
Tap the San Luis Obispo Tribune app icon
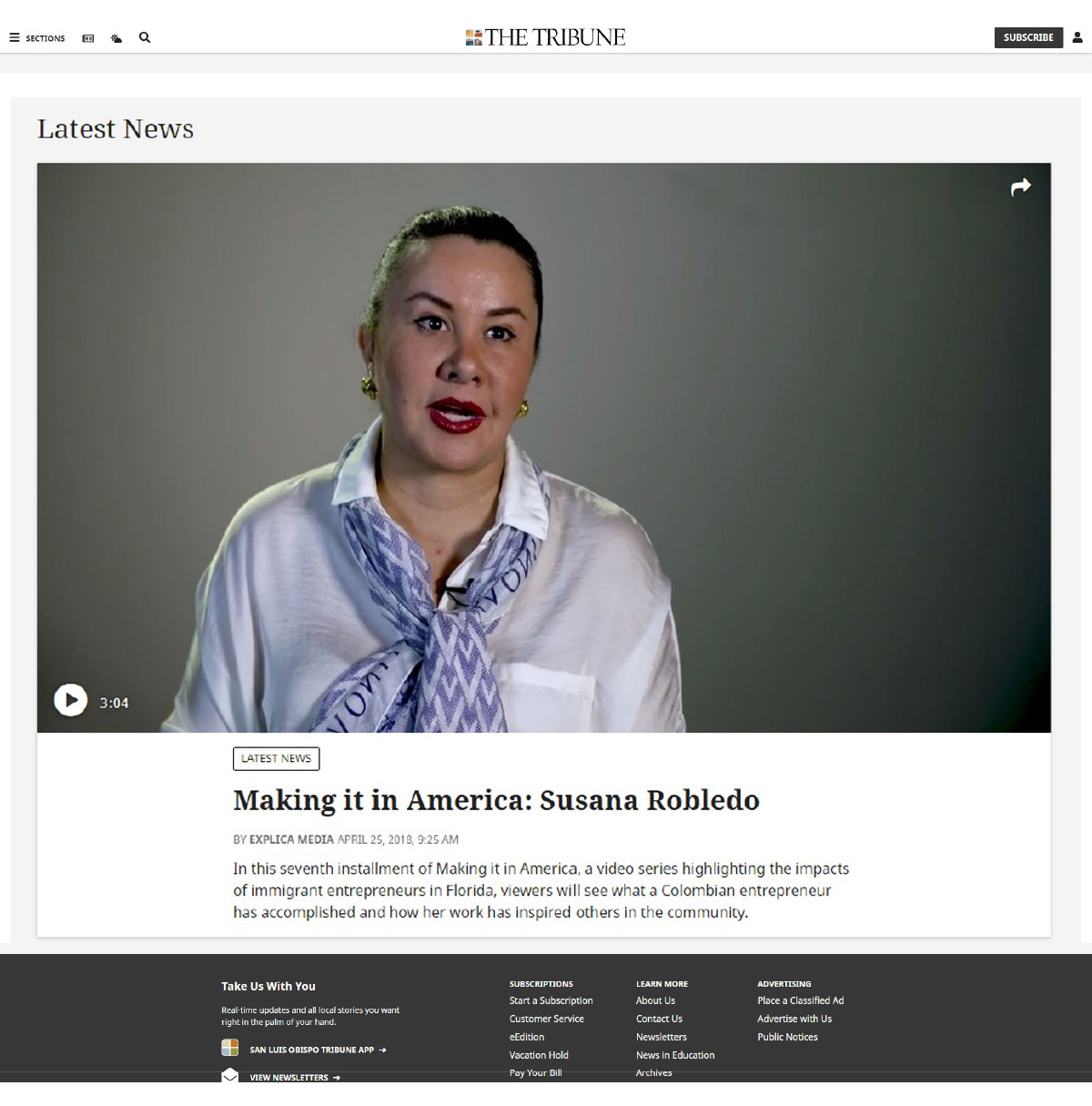pyautogui.click(x=230, y=1048)
